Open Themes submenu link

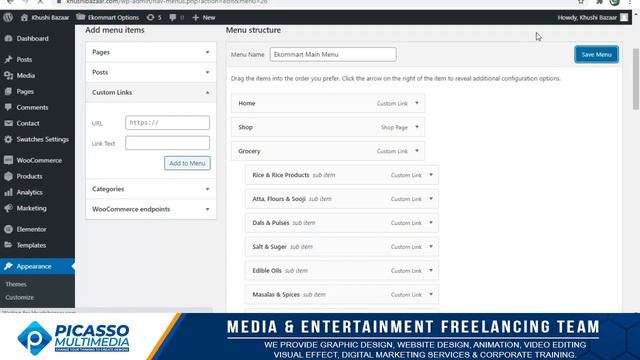[16, 284]
